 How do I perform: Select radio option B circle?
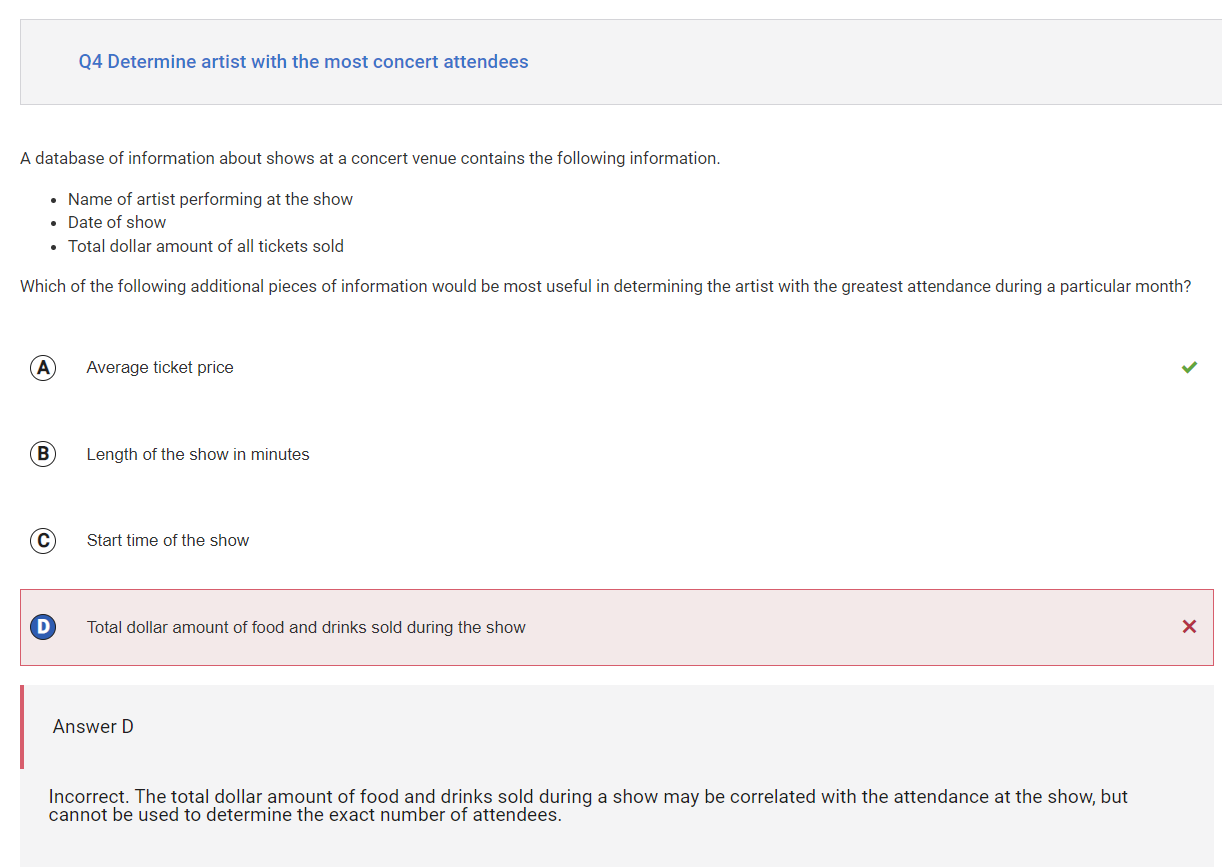point(42,454)
